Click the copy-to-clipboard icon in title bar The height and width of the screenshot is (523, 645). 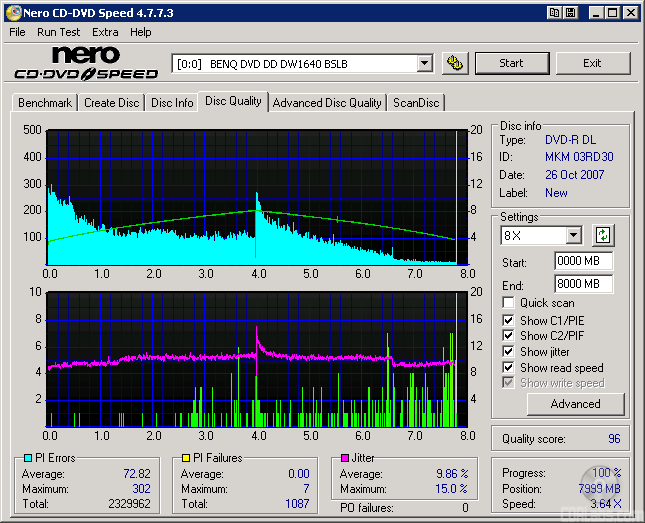click(x=553, y=13)
